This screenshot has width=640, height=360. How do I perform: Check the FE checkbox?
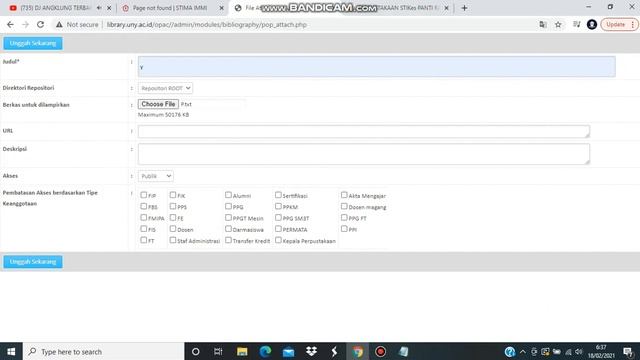click(x=173, y=218)
